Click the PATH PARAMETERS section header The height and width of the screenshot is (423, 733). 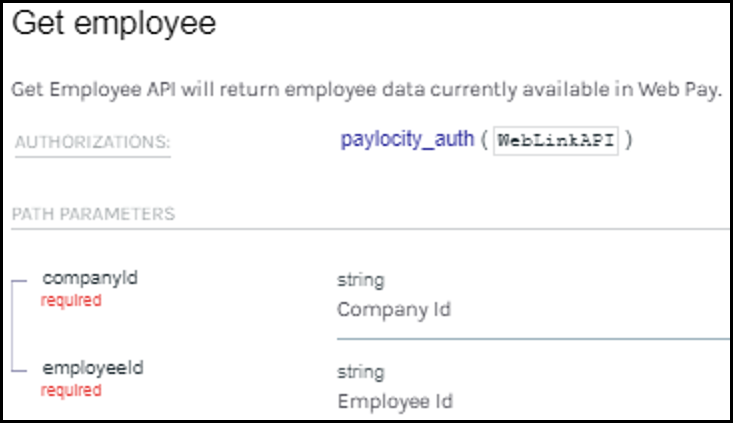[93, 214]
